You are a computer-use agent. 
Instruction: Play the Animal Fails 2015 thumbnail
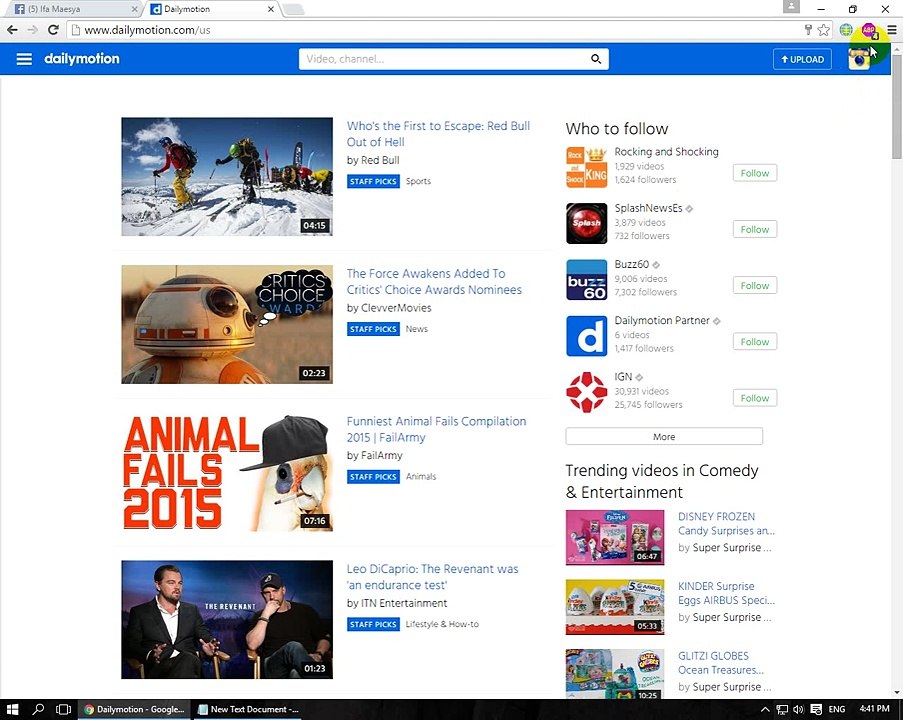click(227, 472)
